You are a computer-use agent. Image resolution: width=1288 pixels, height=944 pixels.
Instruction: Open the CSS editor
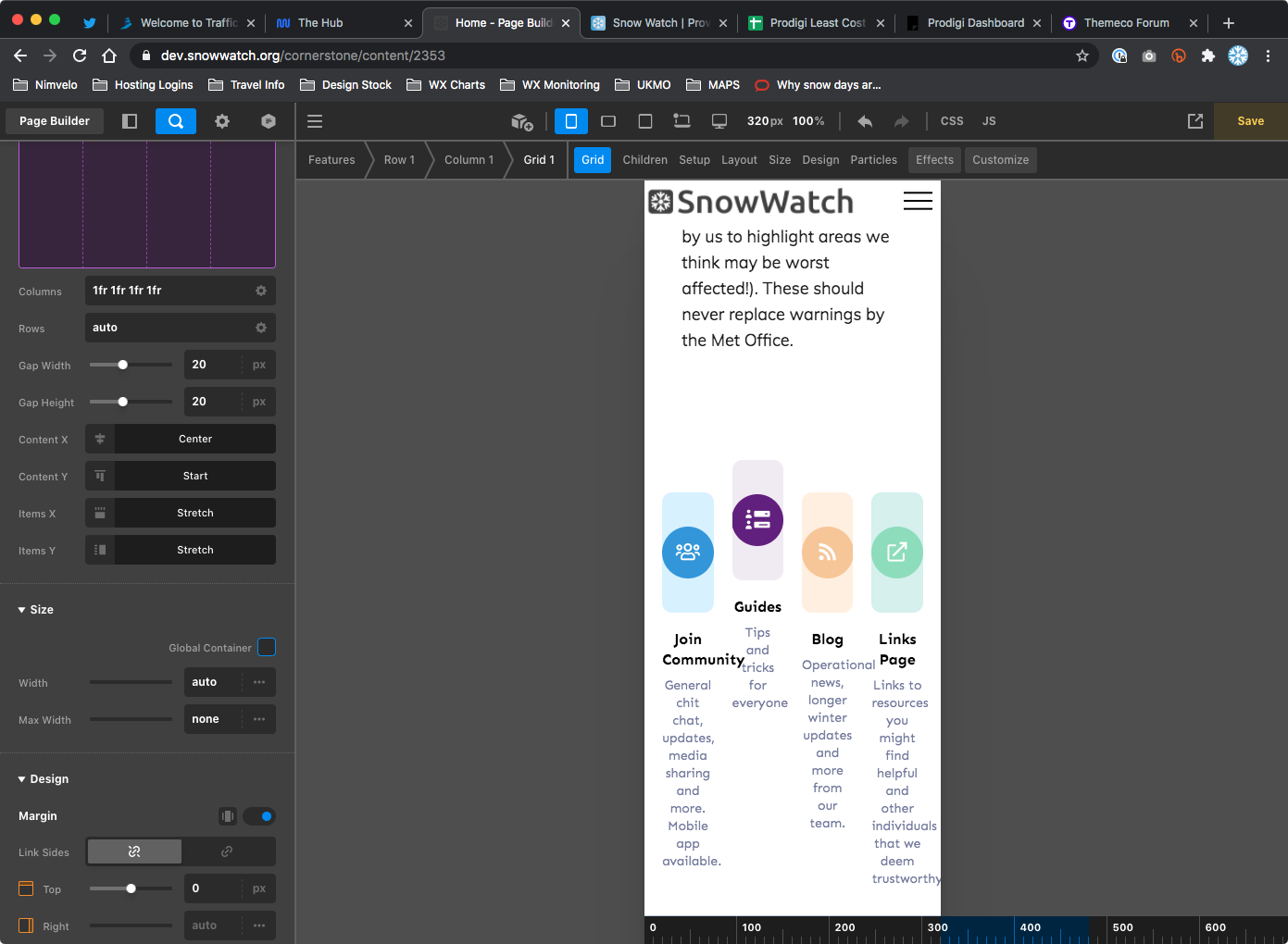pos(952,121)
